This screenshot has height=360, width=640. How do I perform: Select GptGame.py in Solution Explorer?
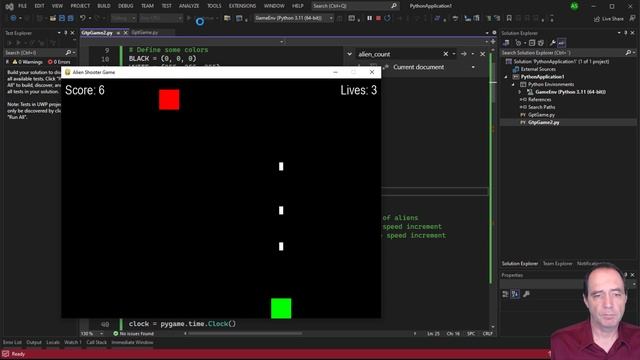[x=541, y=115]
